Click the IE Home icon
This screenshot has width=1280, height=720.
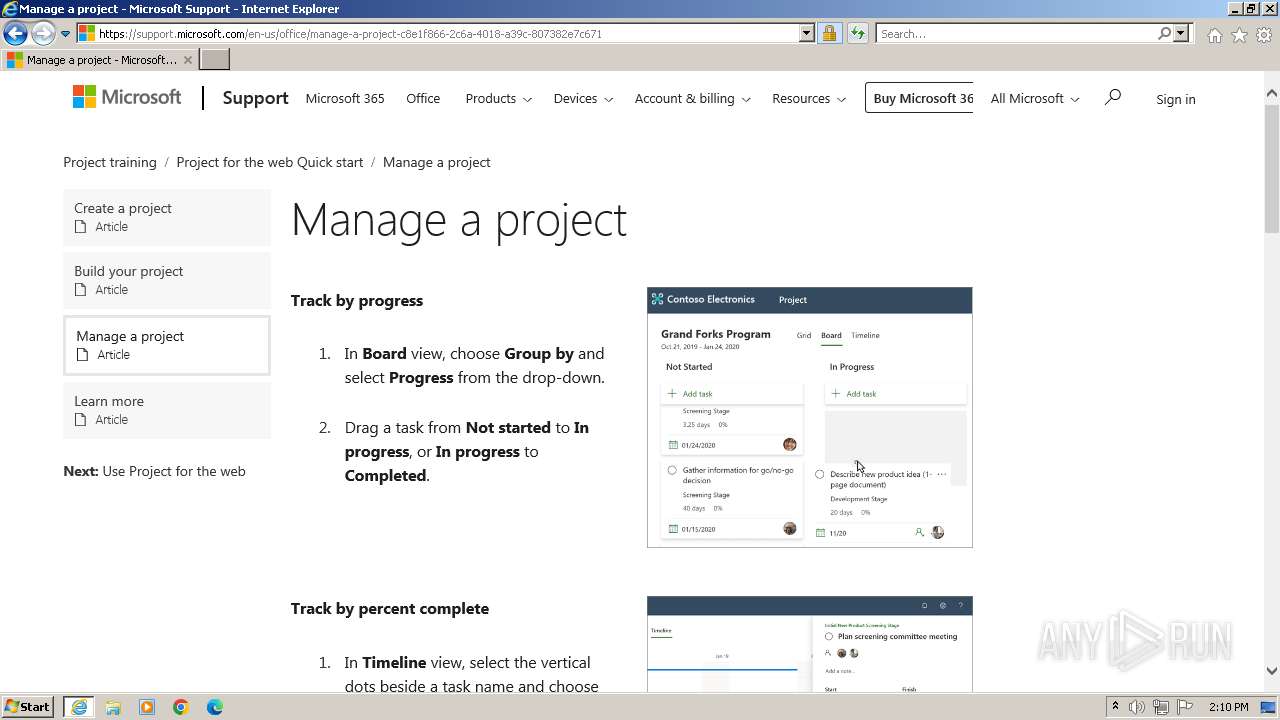coord(1214,35)
